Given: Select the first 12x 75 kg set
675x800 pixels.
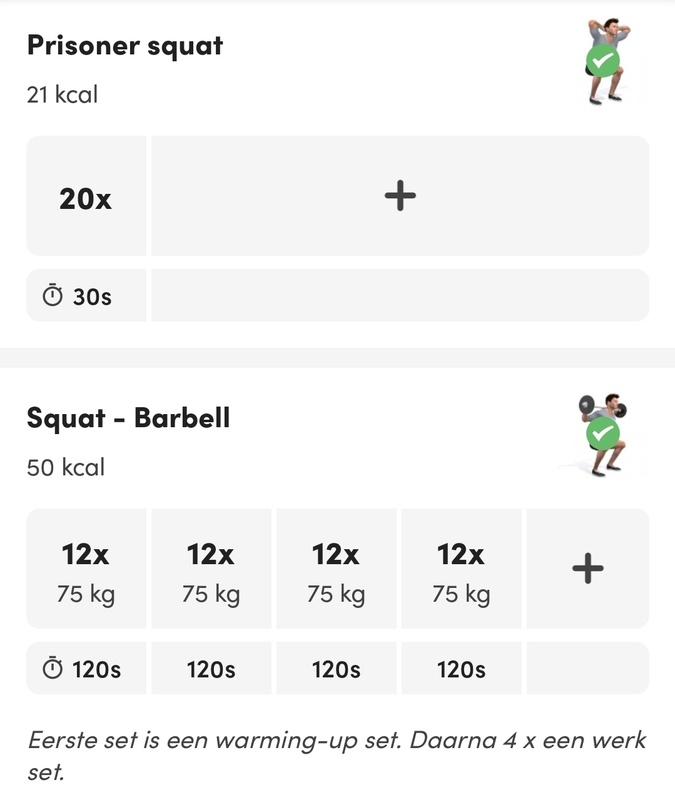Looking at the screenshot, I should (x=86, y=569).
